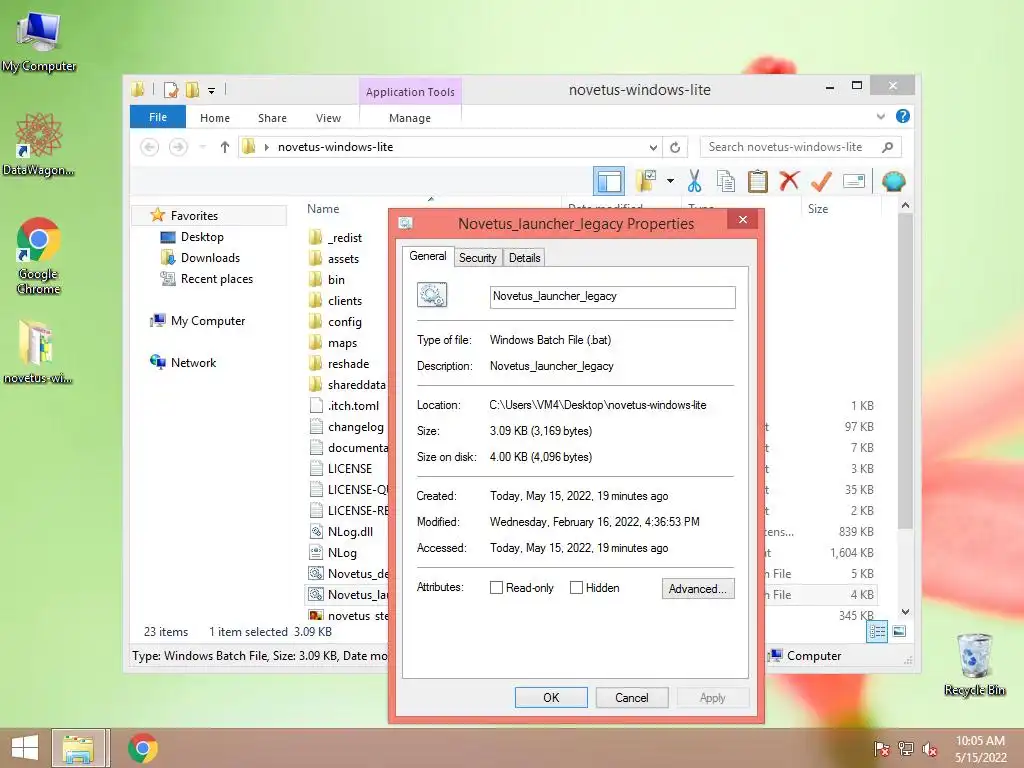Click Chrome icon in the taskbar
Screen dimensions: 1024x768
[x=142, y=748]
